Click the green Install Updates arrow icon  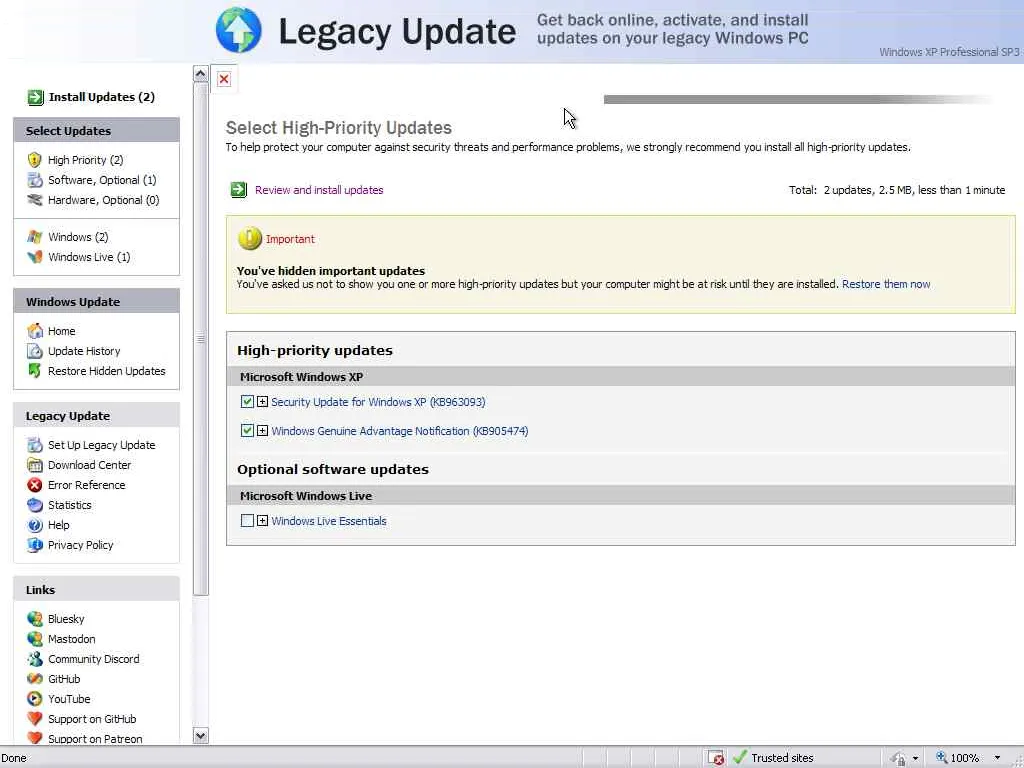click(x=35, y=97)
